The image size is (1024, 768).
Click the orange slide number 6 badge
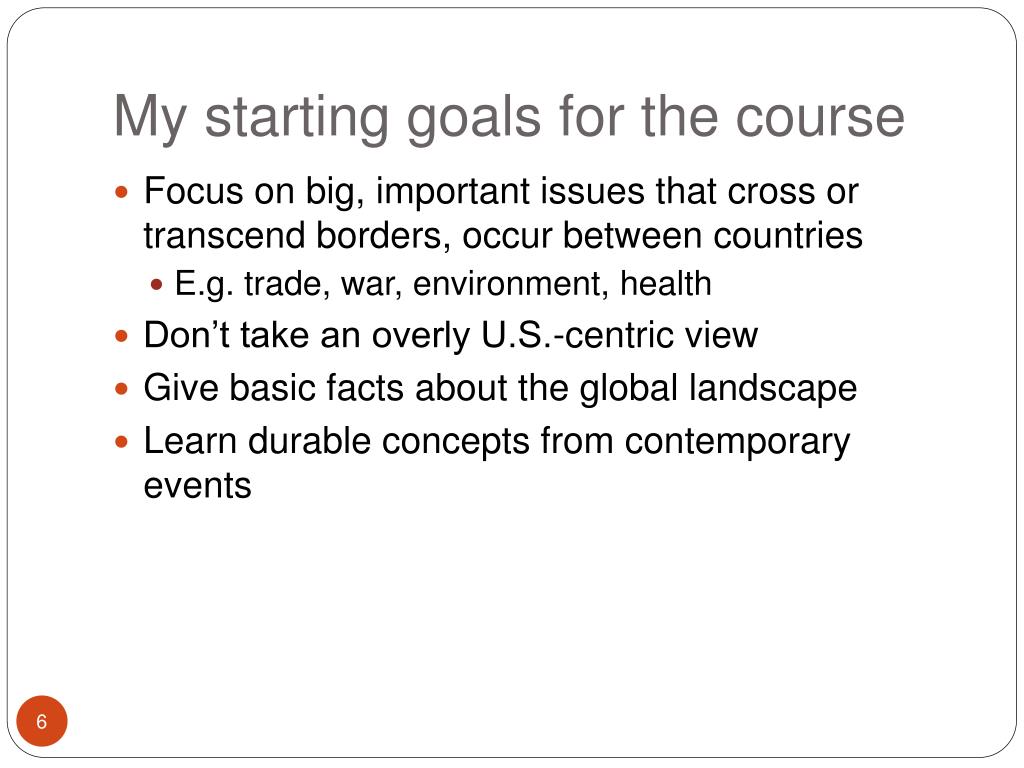pyautogui.click(x=42, y=721)
